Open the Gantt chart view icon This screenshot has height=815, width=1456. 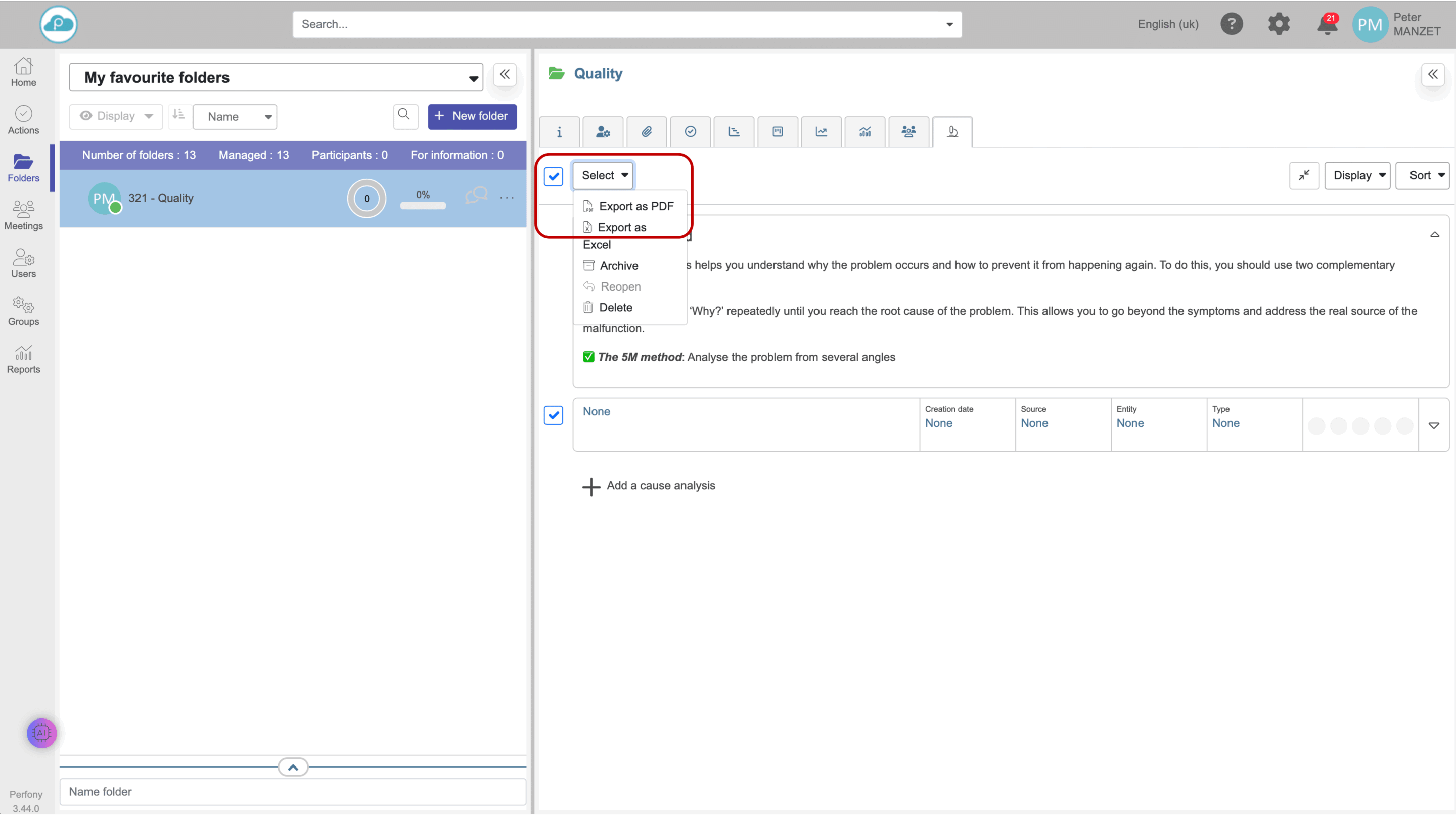734,131
